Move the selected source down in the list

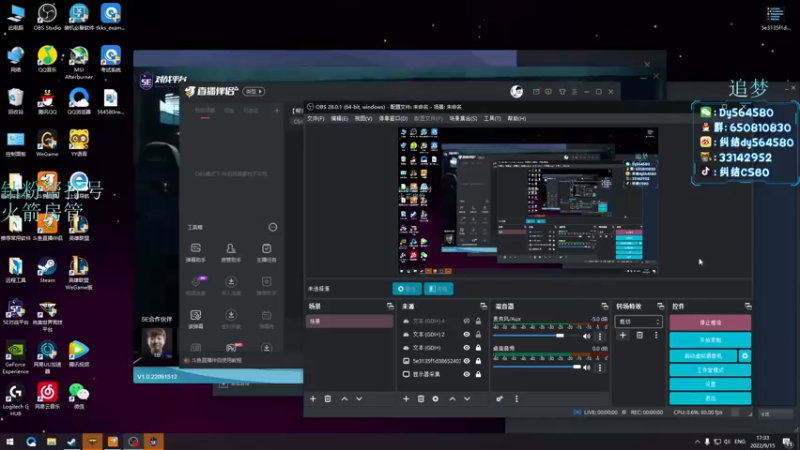point(467,398)
